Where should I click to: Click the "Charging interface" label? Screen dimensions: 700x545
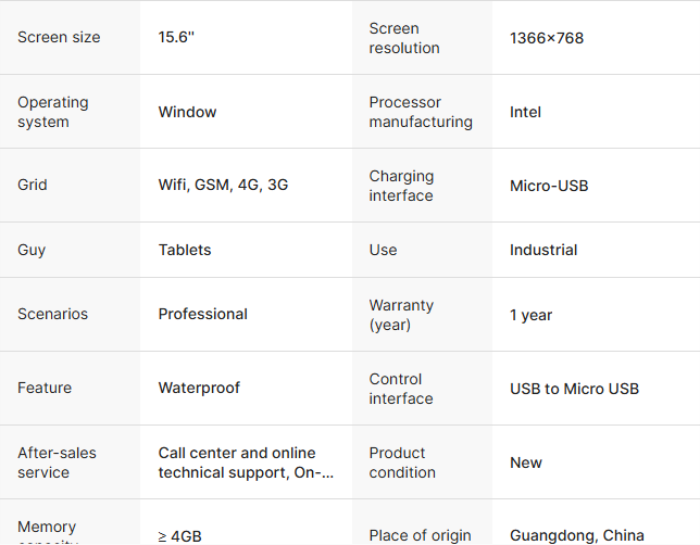tap(401, 186)
